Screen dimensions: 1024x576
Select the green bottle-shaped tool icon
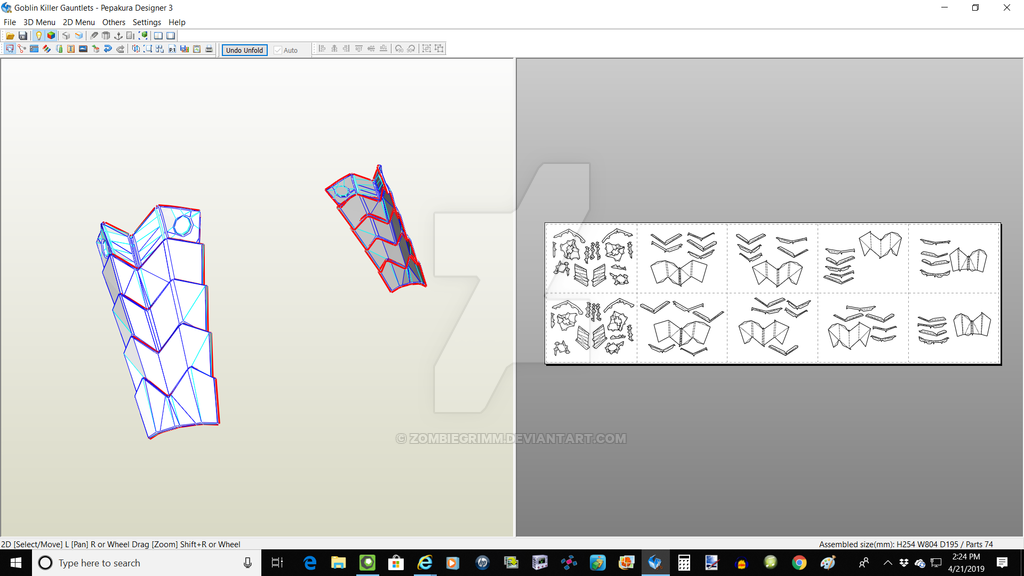59,49
